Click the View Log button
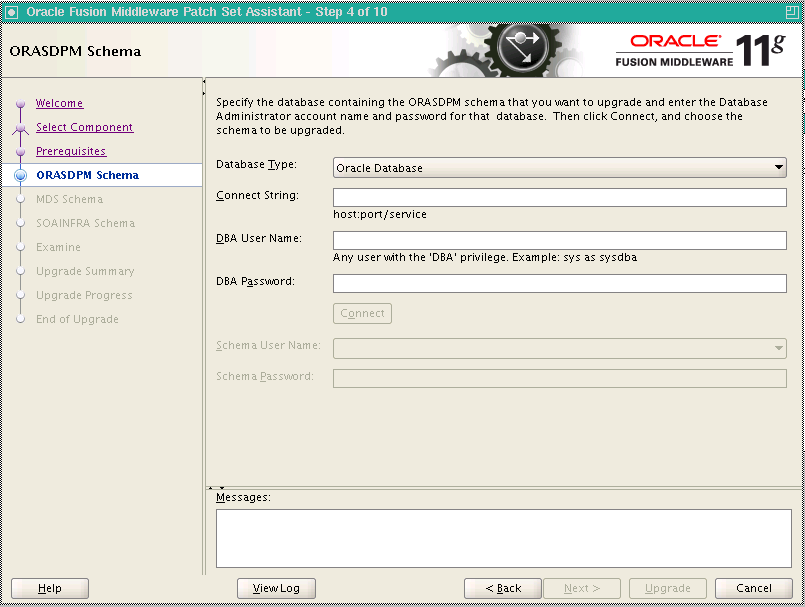The width and height of the screenshot is (805, 607). pos(276,588)
